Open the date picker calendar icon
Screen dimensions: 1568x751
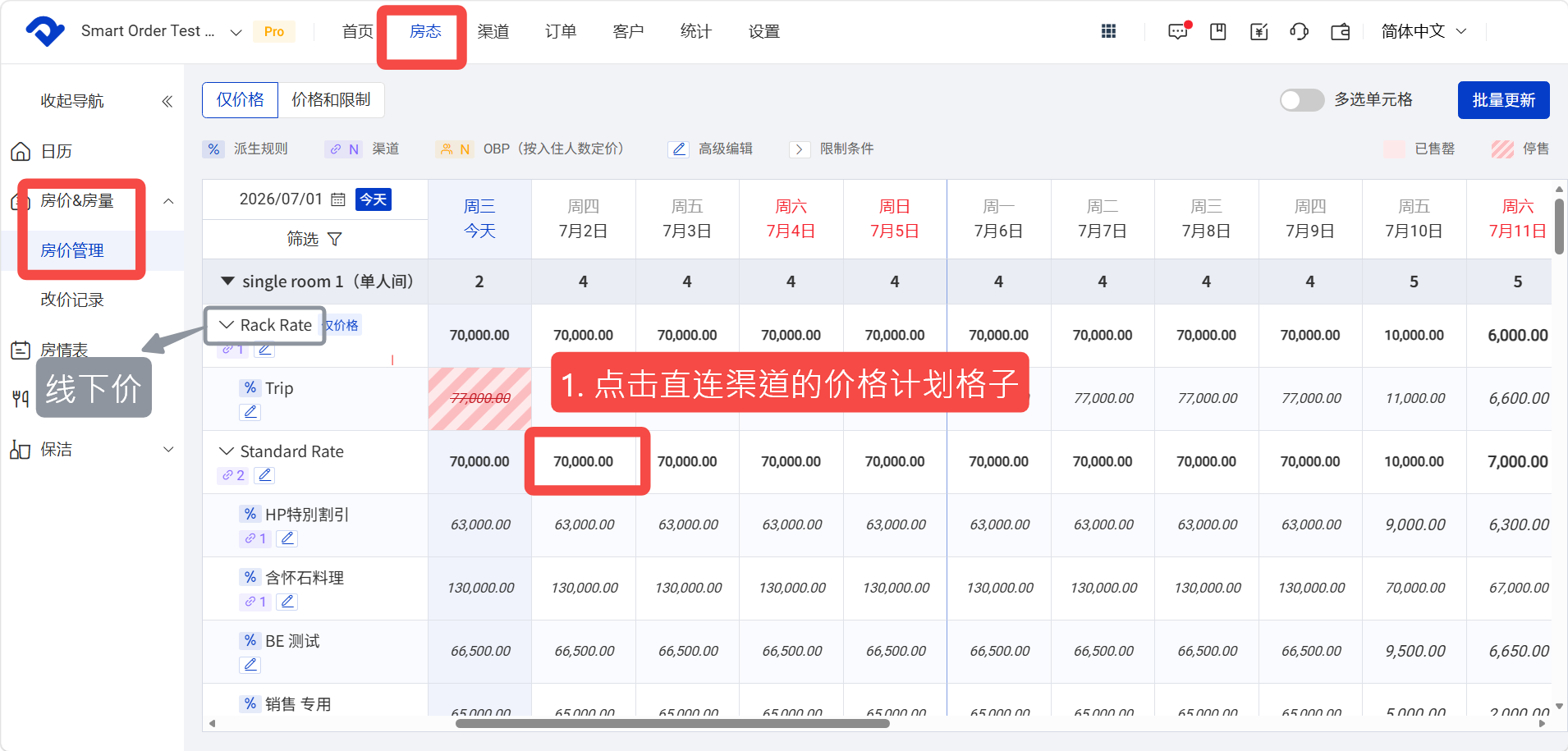pyautogui.click(x=337, y=199)
